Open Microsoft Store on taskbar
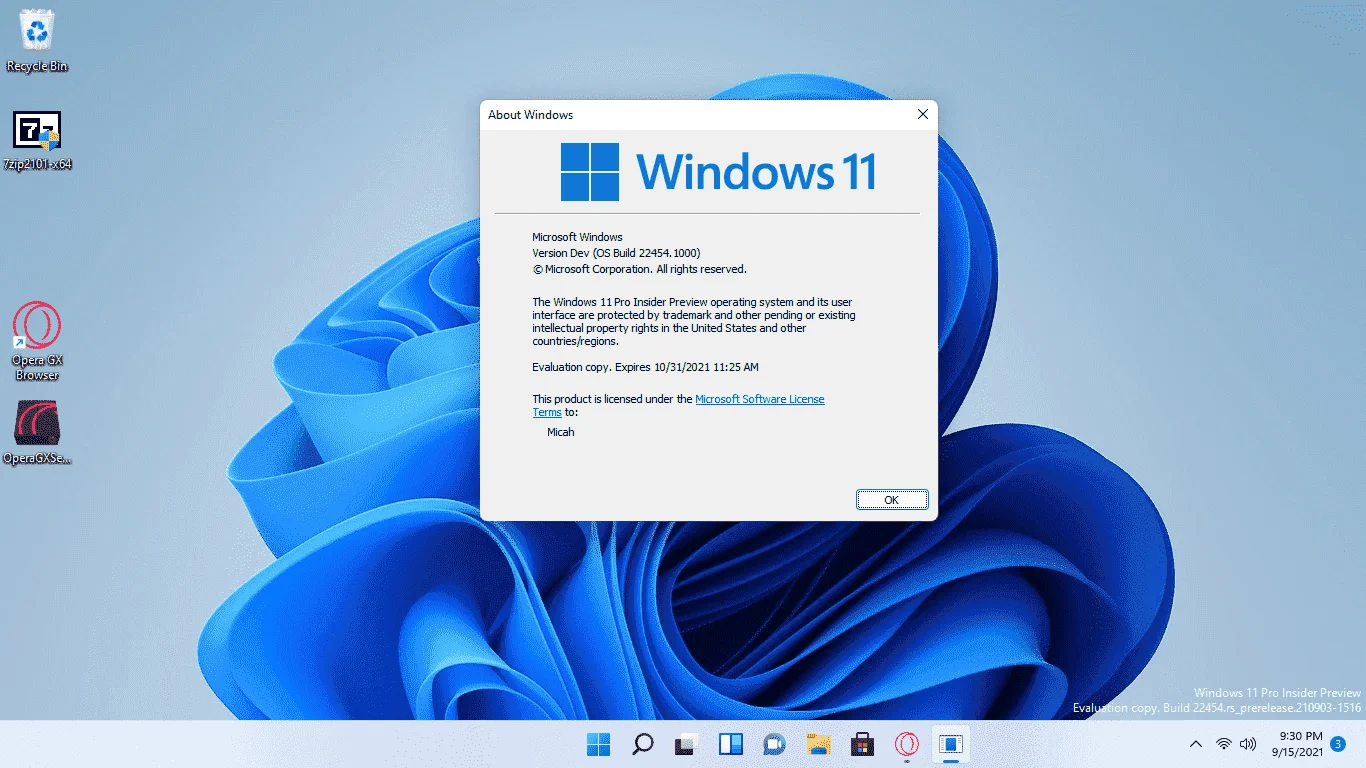 point(862,744)
